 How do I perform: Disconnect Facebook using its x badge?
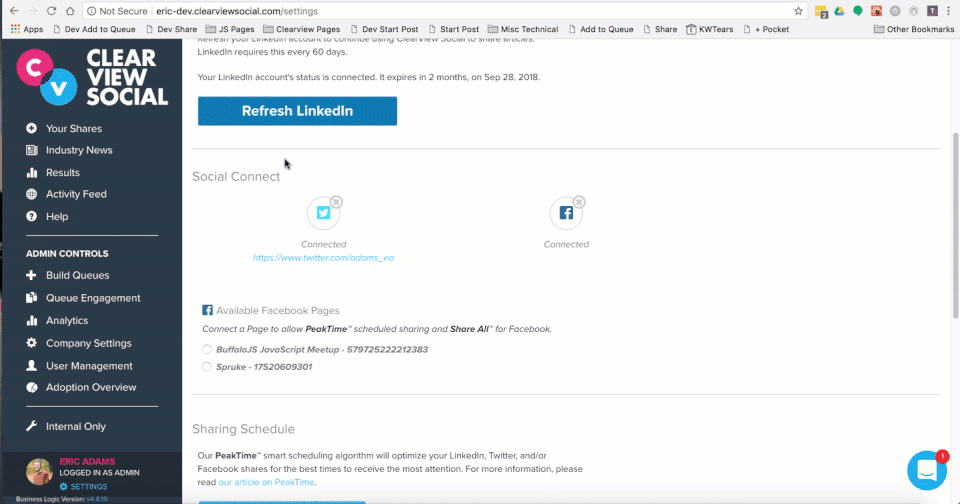tap(579, 202)
